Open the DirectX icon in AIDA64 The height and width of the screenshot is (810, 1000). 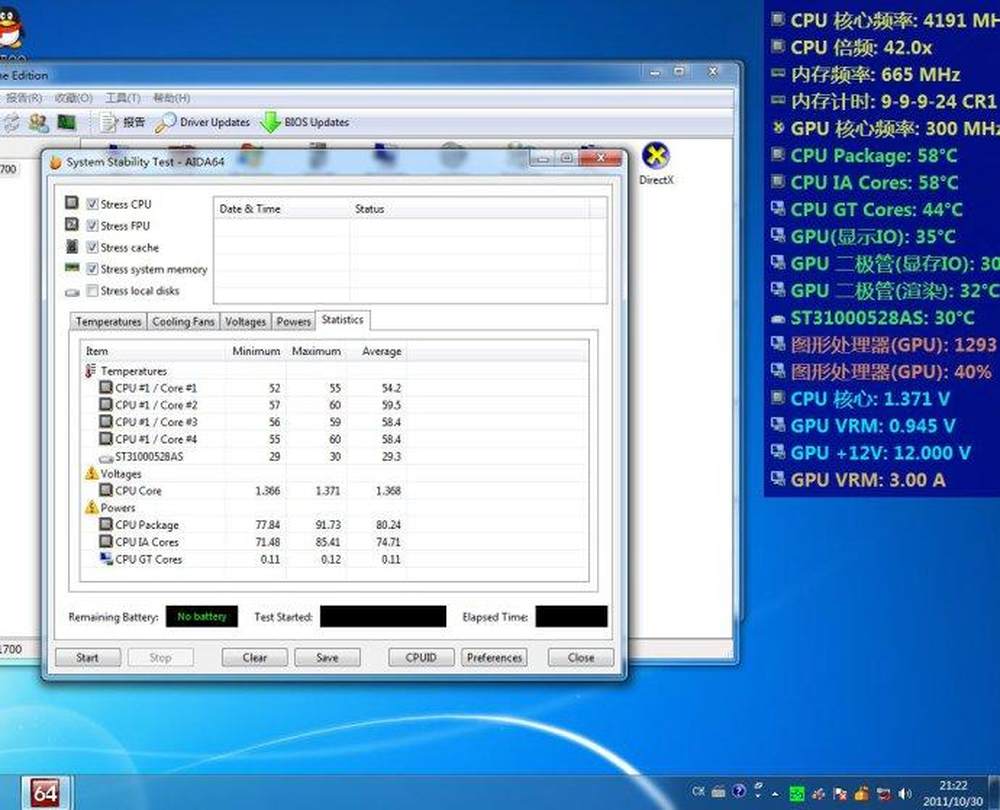tap(656, 164)
